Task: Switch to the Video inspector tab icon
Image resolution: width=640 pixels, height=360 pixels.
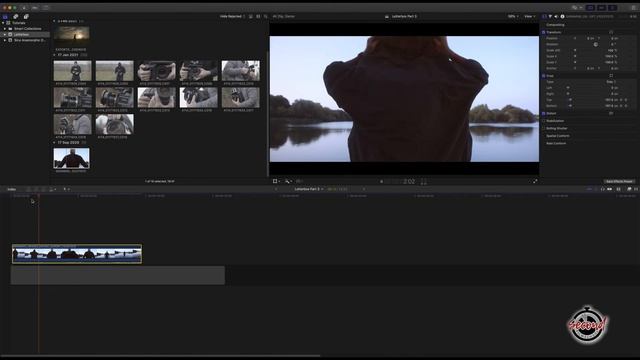Action: coord(544,16)
